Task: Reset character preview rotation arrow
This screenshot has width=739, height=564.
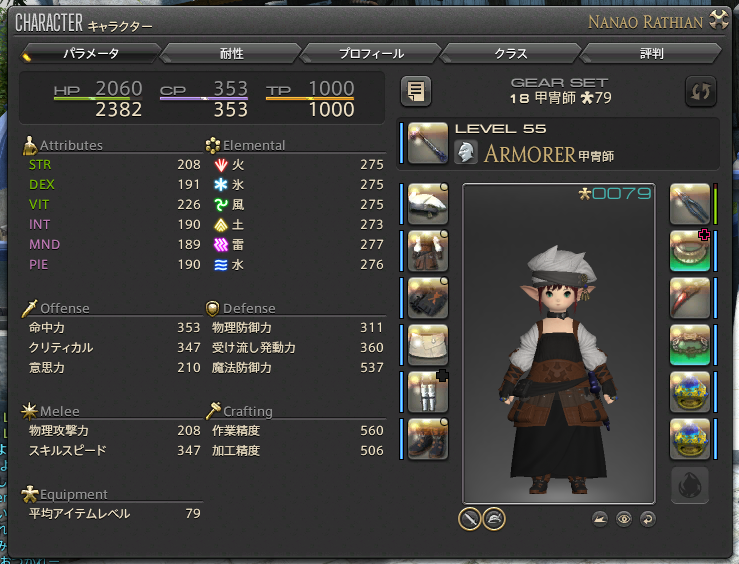Action: [x=648, y=519]
